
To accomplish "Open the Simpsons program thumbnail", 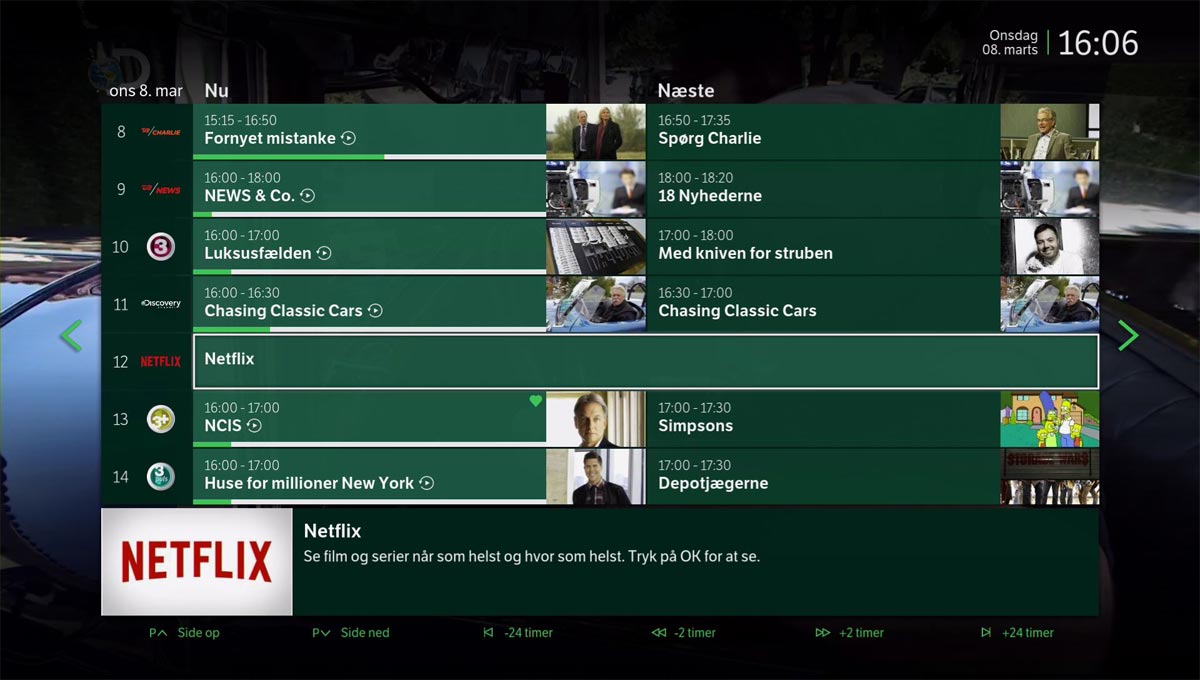I will coord(1049,419).
